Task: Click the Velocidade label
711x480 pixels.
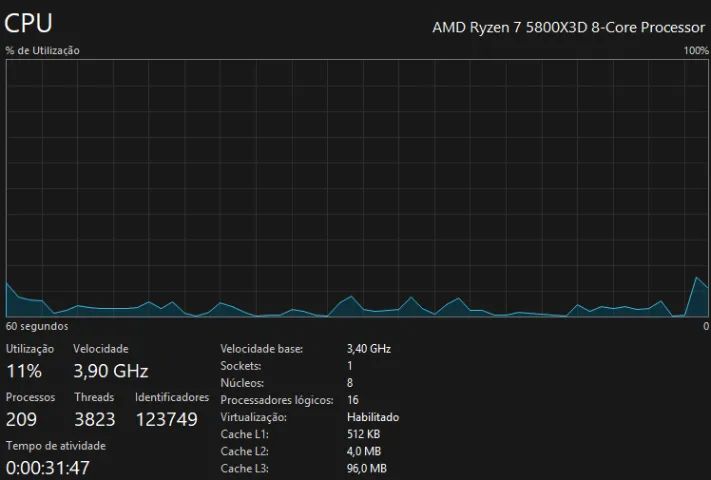Action: click(x=101, y=349)
